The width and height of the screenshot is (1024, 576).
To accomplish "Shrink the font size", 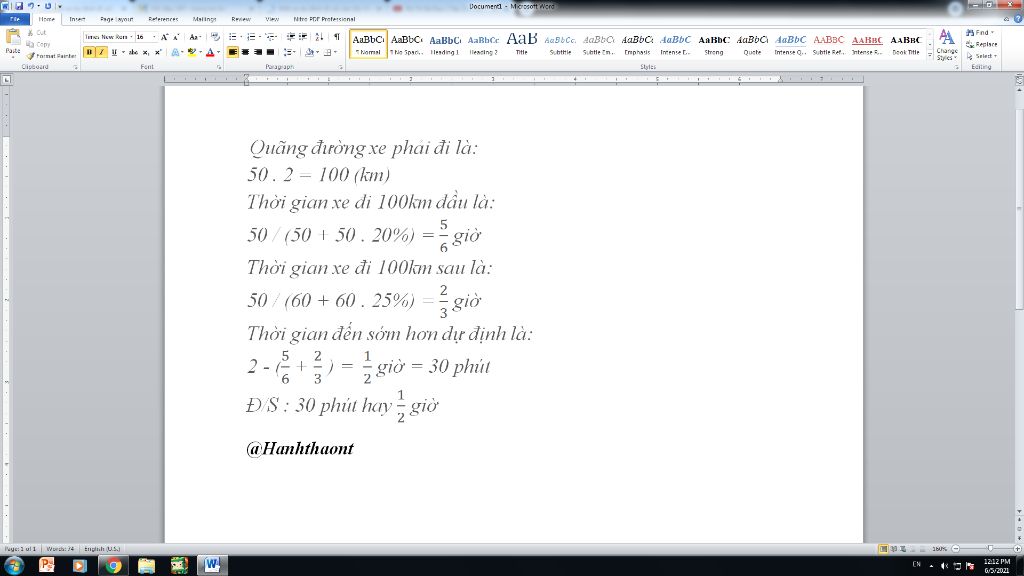I will point(176,37).
